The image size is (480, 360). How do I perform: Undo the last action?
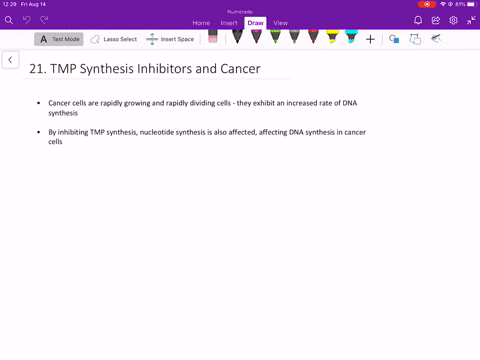pos(27,20)
